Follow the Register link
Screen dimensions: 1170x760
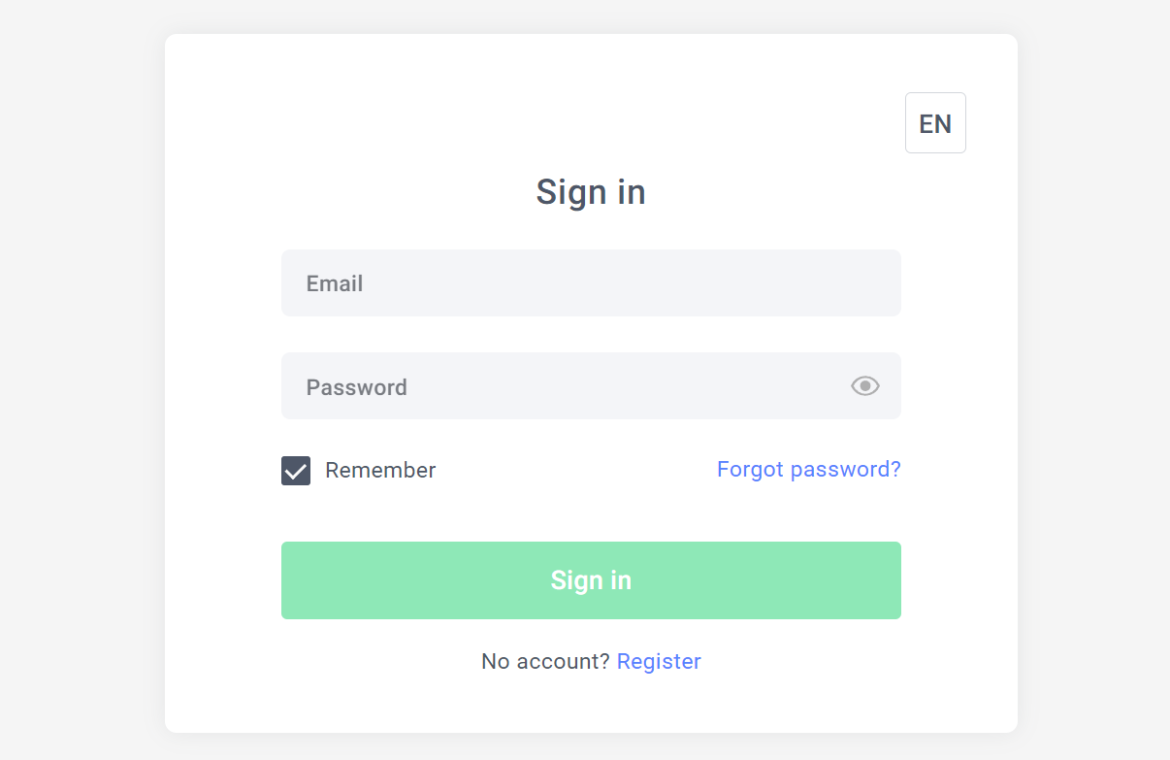point(658,661)
